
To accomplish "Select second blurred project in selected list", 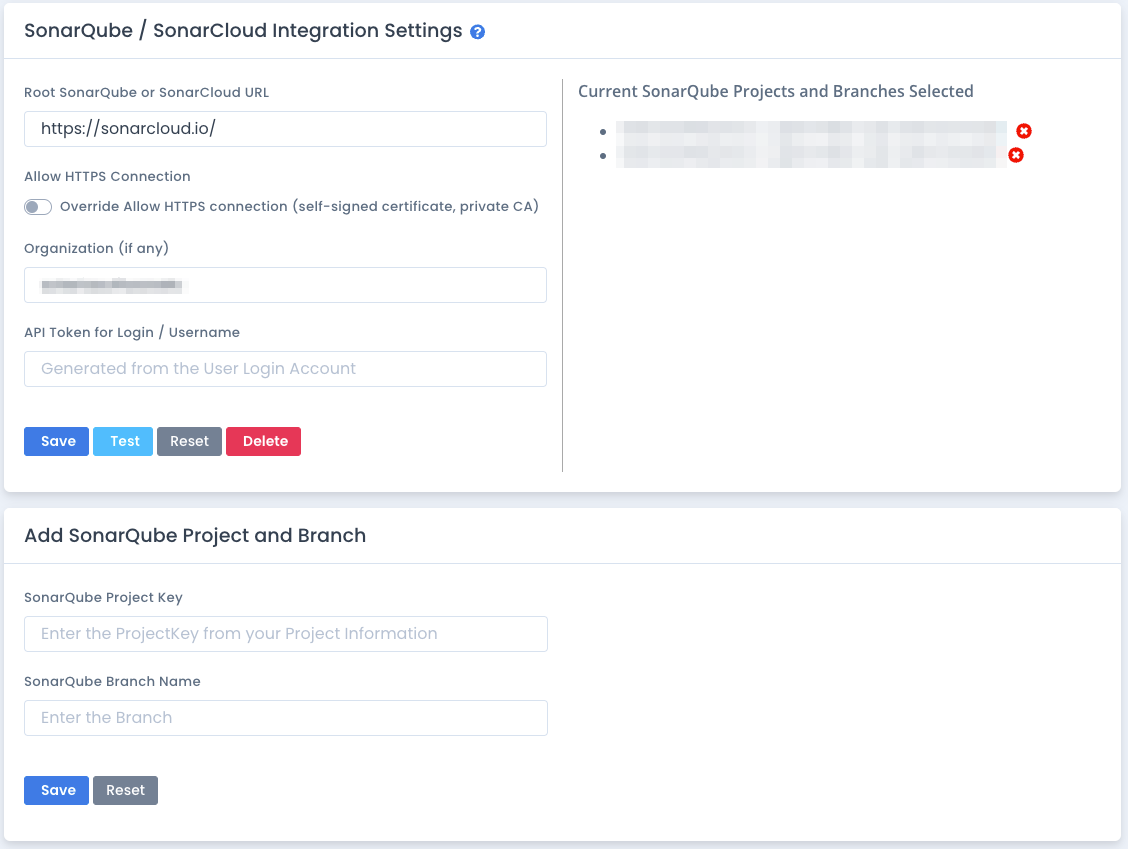I will pyautogui.click(x=811, y=156).
